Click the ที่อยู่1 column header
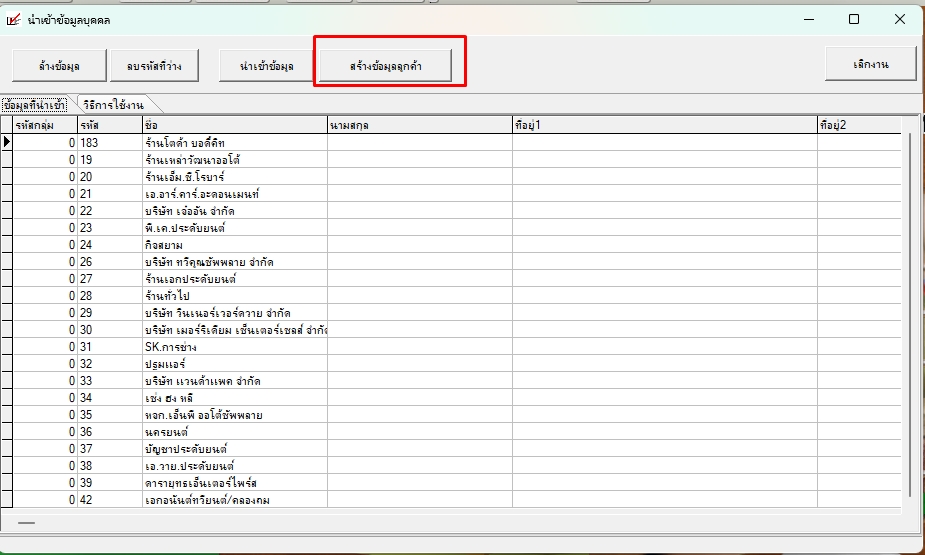This screenshot has width=925, height=555. point(664,125)
